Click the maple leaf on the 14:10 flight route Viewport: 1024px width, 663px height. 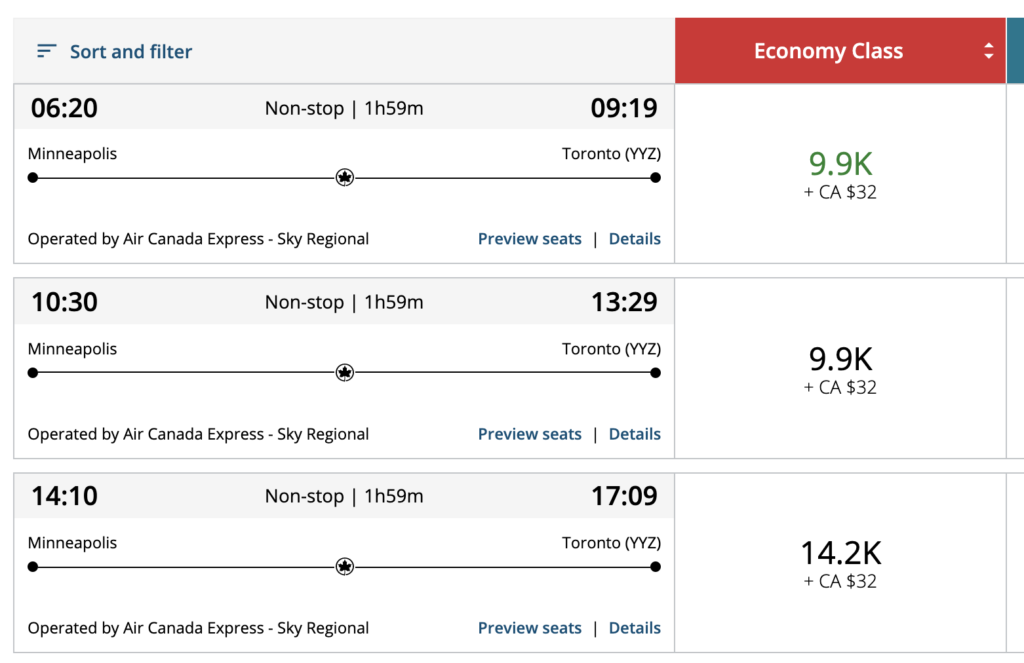pyautogui.click(x=344, y=566)
